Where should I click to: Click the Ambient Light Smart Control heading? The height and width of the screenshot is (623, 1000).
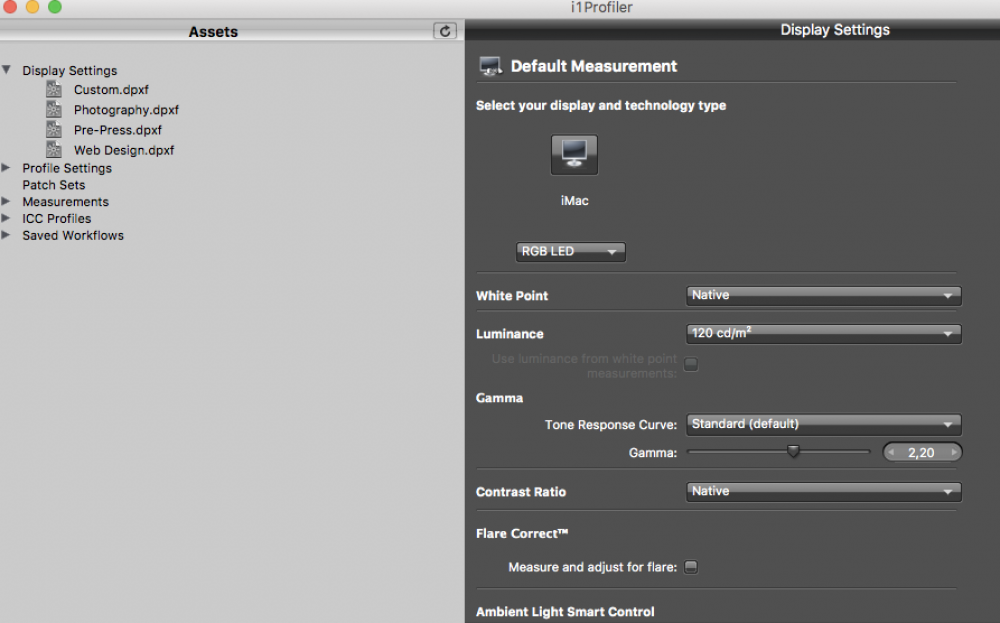pyautogui.click(x=565, y=612)
